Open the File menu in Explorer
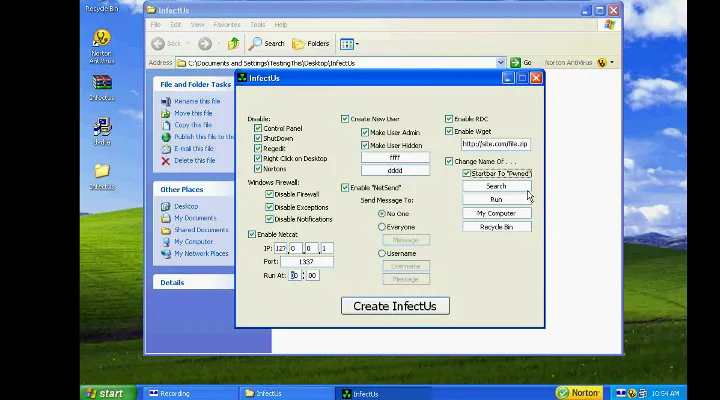Image resolution: width=720 pixels, height=400 pixels. coord(156,25)
